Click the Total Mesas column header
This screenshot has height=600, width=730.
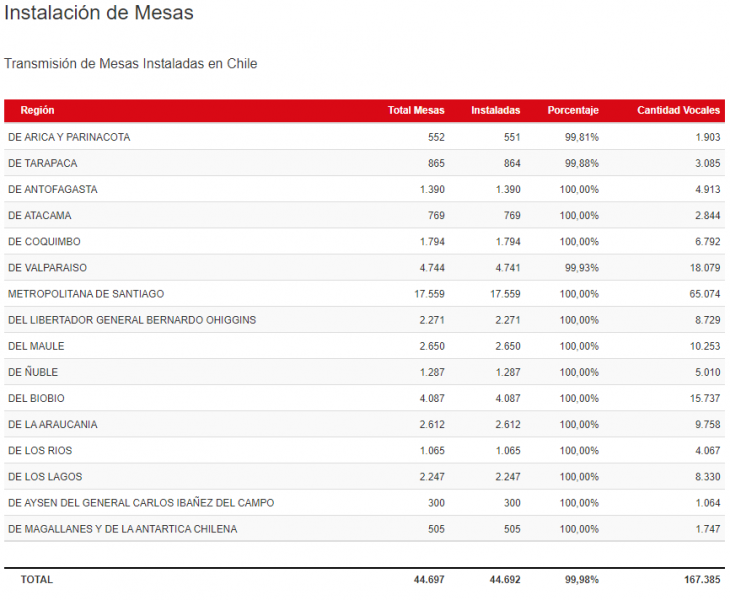[416, 110]
